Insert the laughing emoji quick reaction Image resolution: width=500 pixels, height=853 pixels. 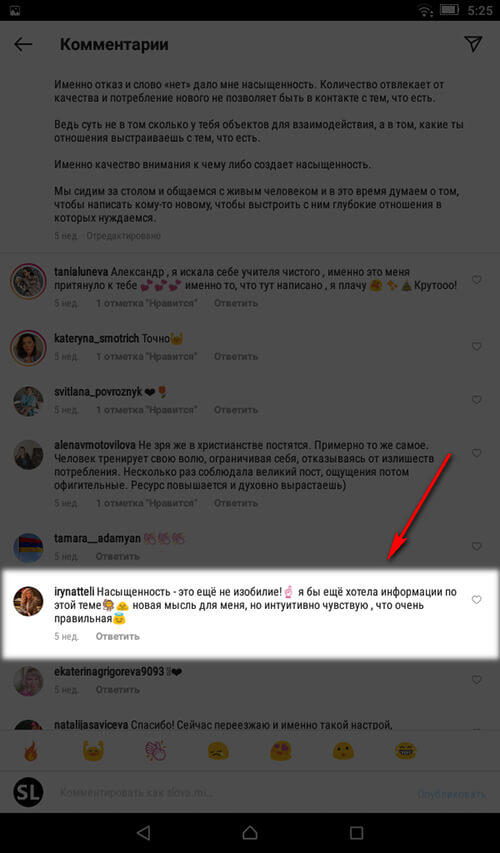[405, 752]
